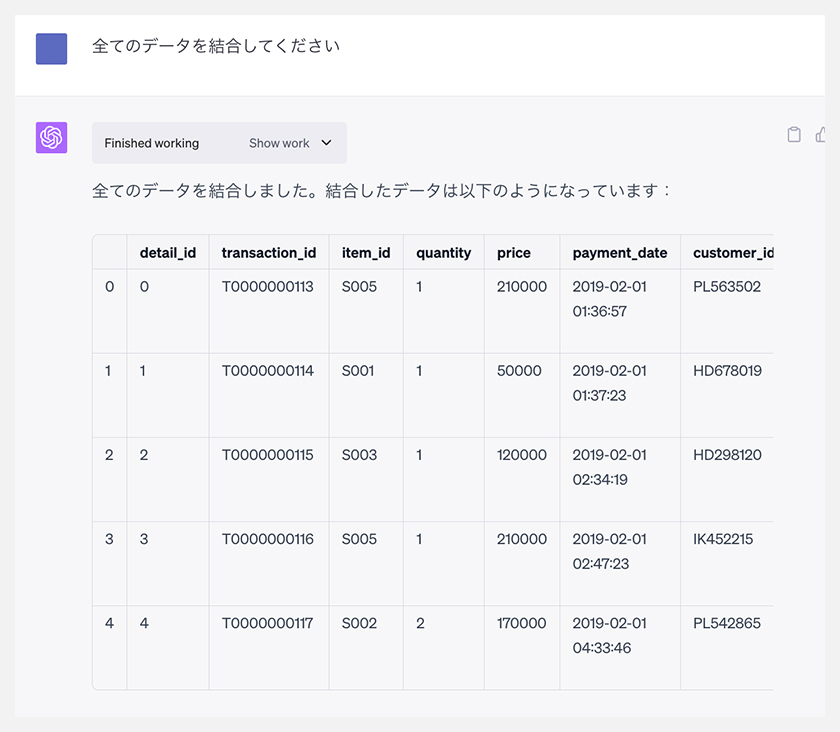840x732 pixels.
Task: Click the quantity column header
Action: pos(444,252)
